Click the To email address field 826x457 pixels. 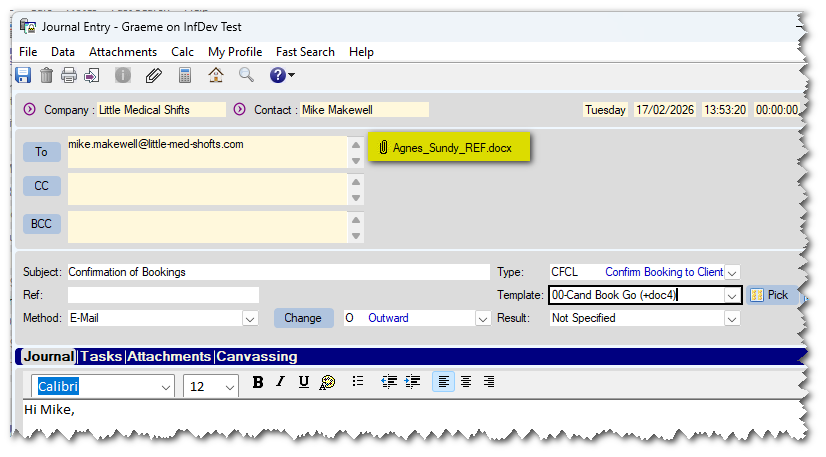pos(208,152)
